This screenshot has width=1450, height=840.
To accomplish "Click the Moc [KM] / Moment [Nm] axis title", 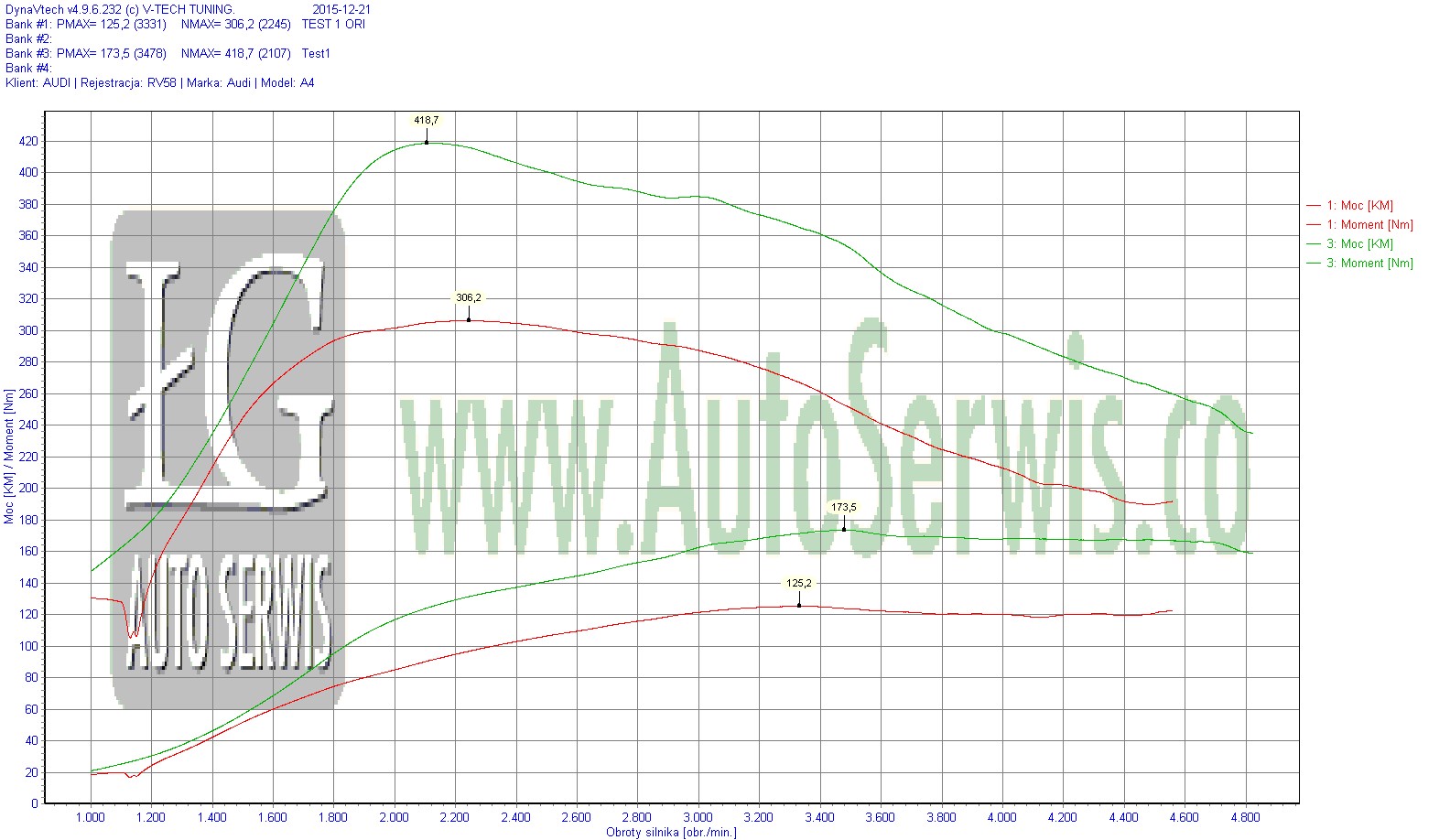I will click(x=9, y=458).
